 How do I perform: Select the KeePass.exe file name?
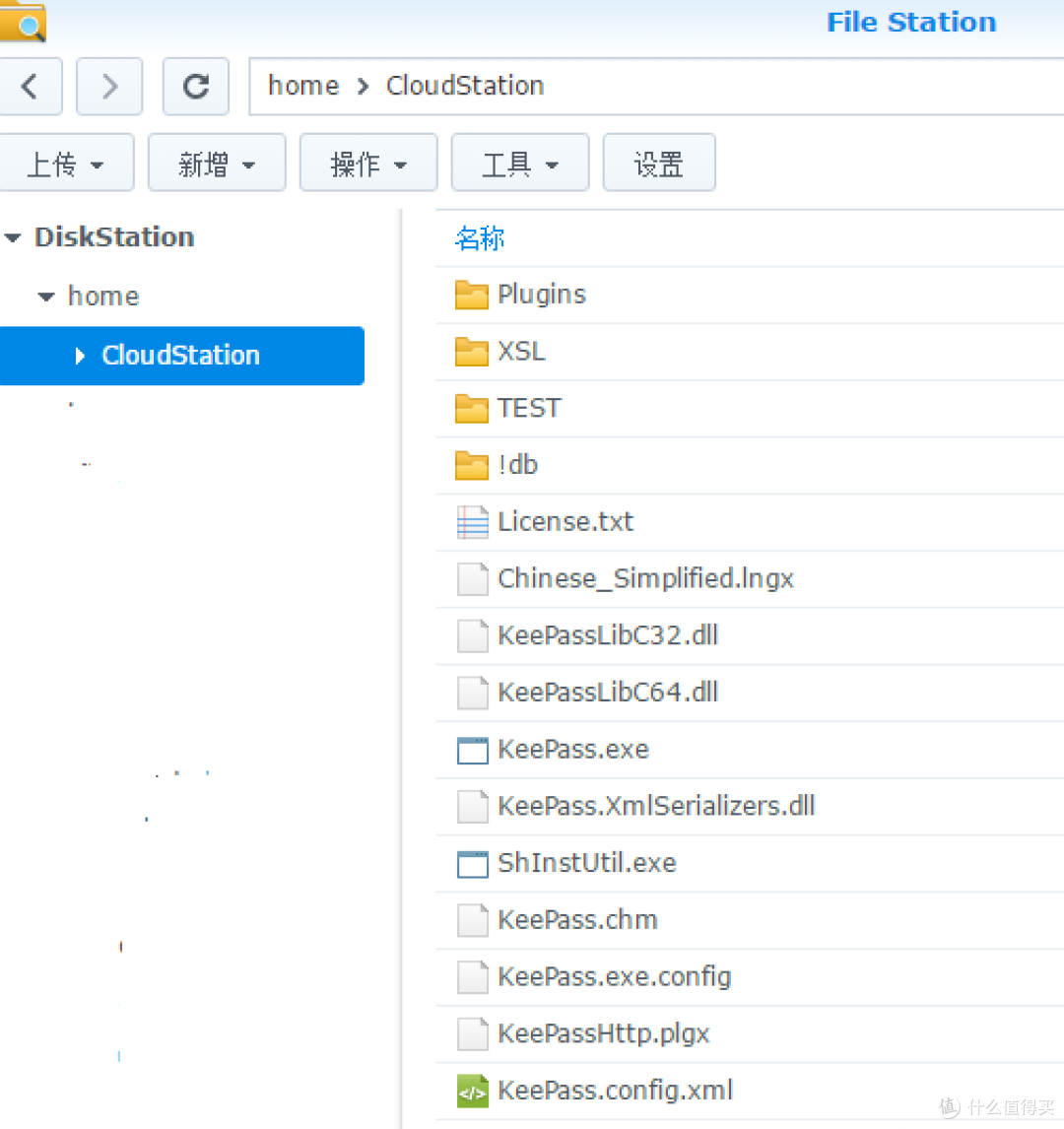573,750
